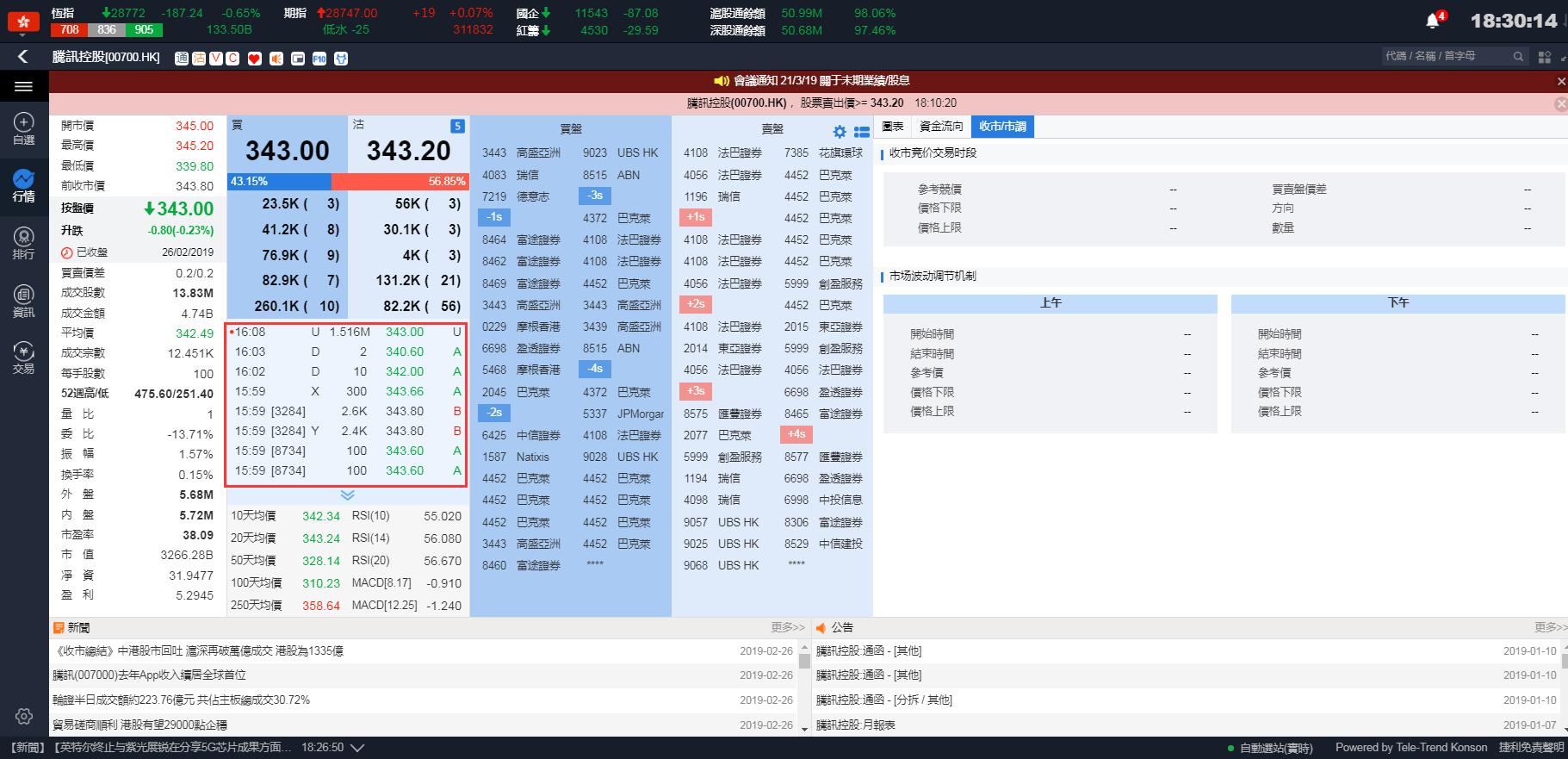This screenshot has width=1568, height=759.
Task: Switch to the 資金流向 tab
Action: pyautogui.click(x=940, y=127)
